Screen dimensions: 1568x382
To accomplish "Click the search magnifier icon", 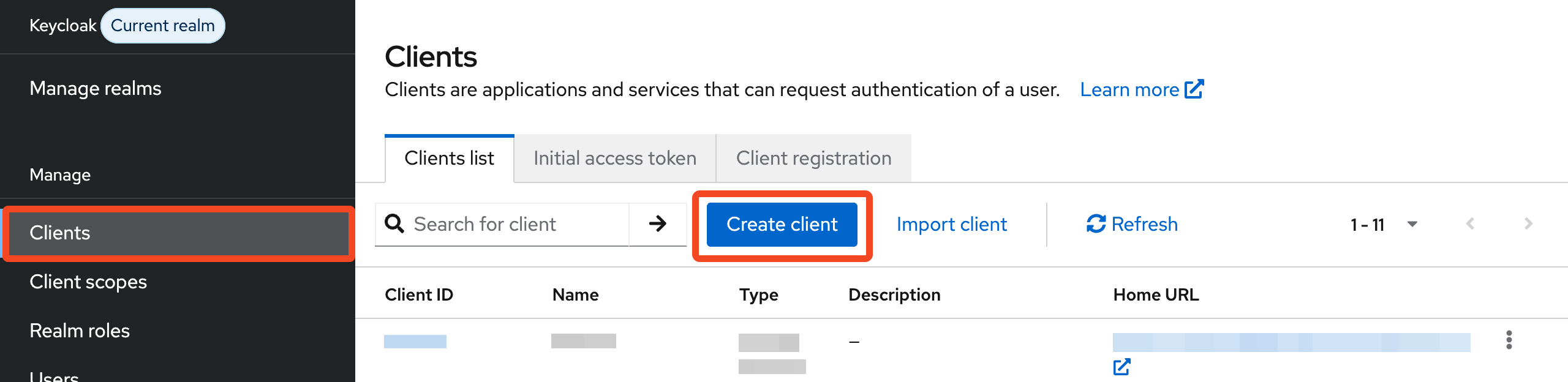I will tap(394, 224).
